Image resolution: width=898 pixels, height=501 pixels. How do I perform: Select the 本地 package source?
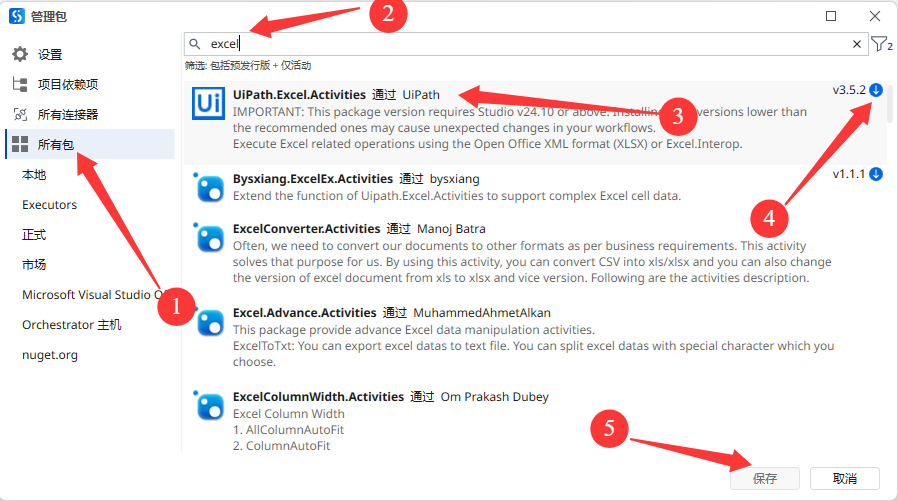34,175
